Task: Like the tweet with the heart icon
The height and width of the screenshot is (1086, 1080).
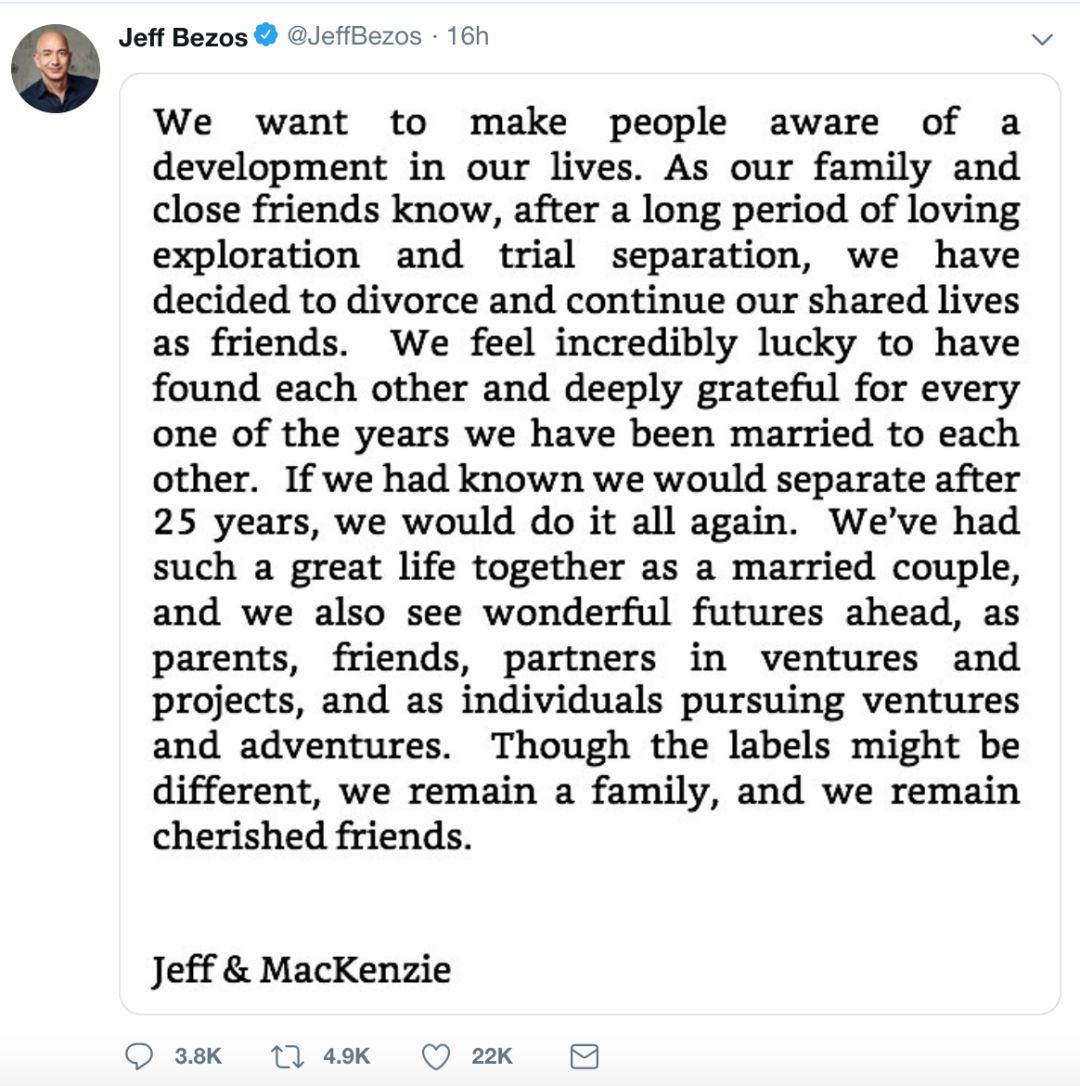Action: pos(436,1056)
